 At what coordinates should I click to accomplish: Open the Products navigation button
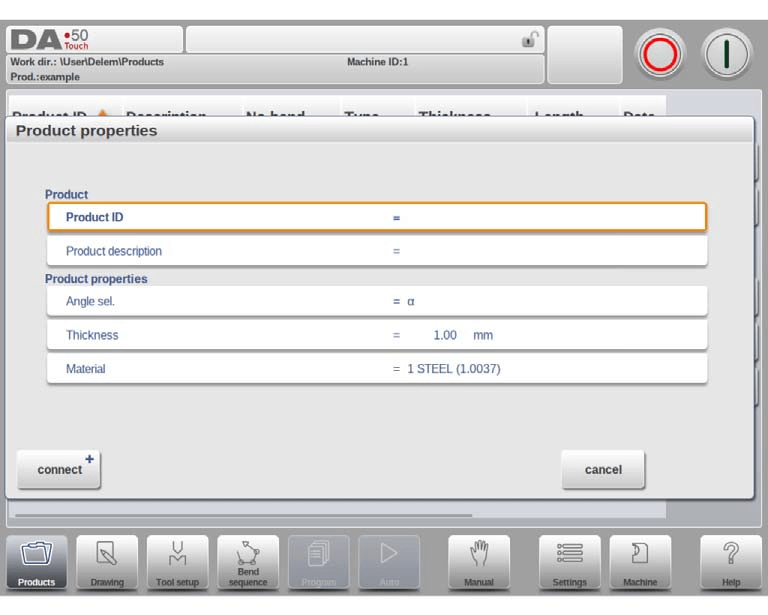coord(37,562)
